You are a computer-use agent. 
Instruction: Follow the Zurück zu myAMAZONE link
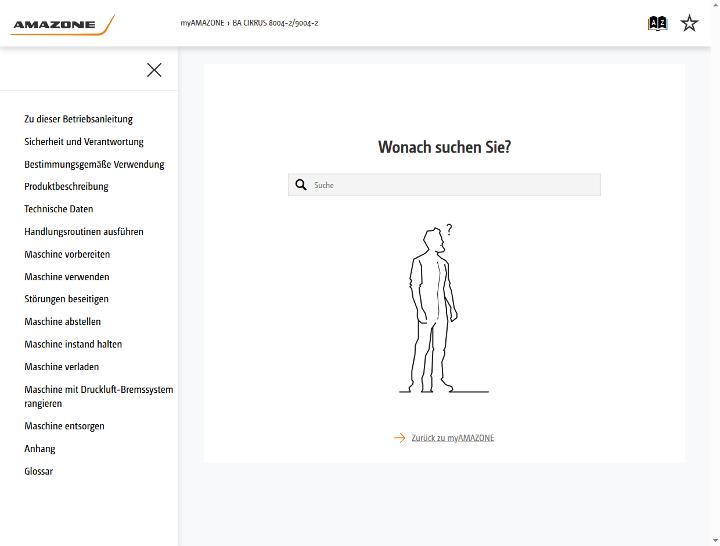point(453,438)
